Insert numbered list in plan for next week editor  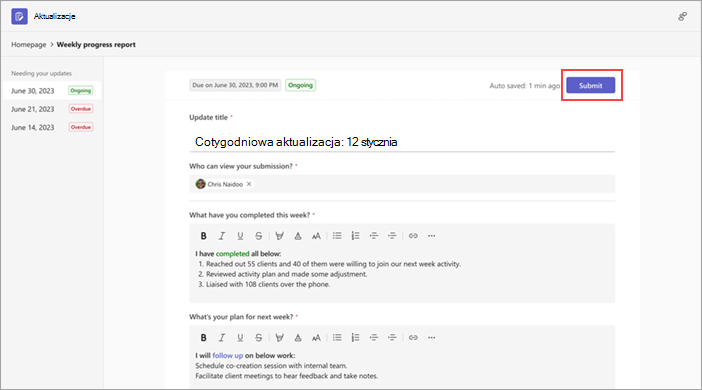[355, 338]
